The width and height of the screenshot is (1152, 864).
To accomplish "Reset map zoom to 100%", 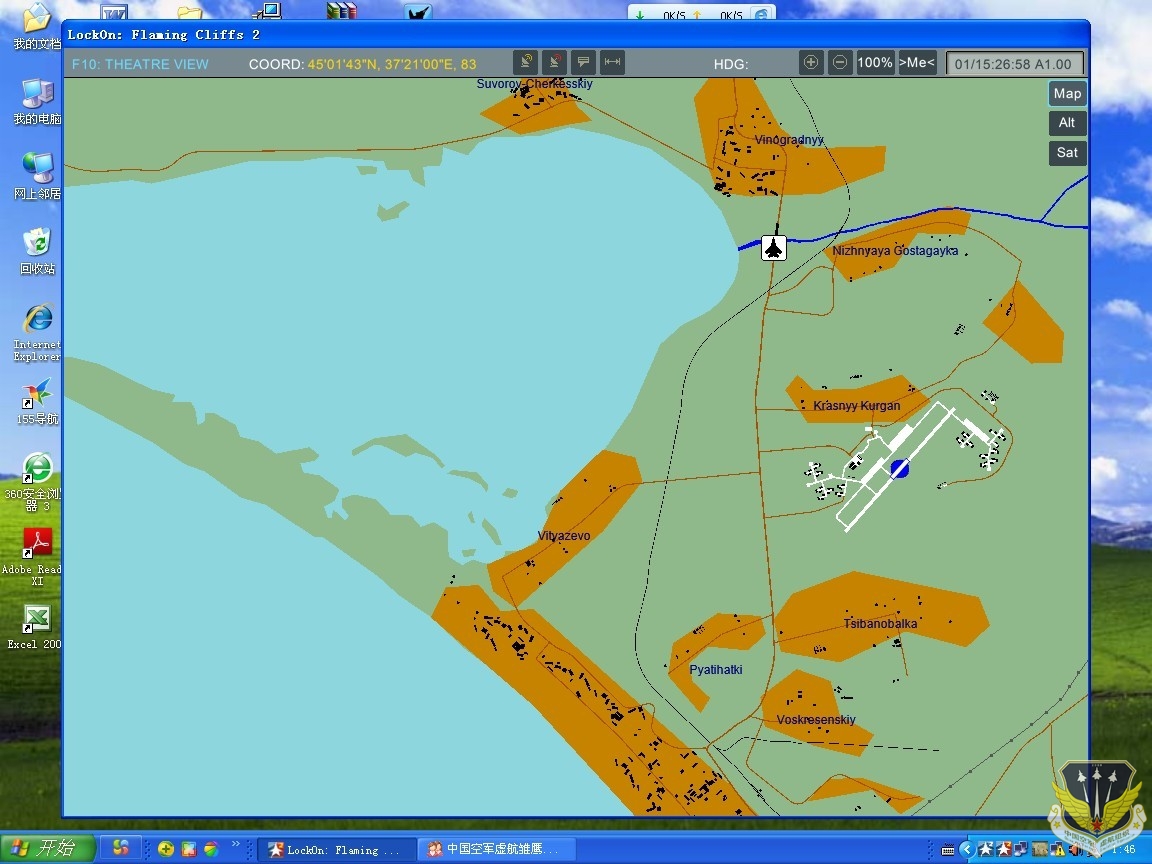I will [875, 62].
